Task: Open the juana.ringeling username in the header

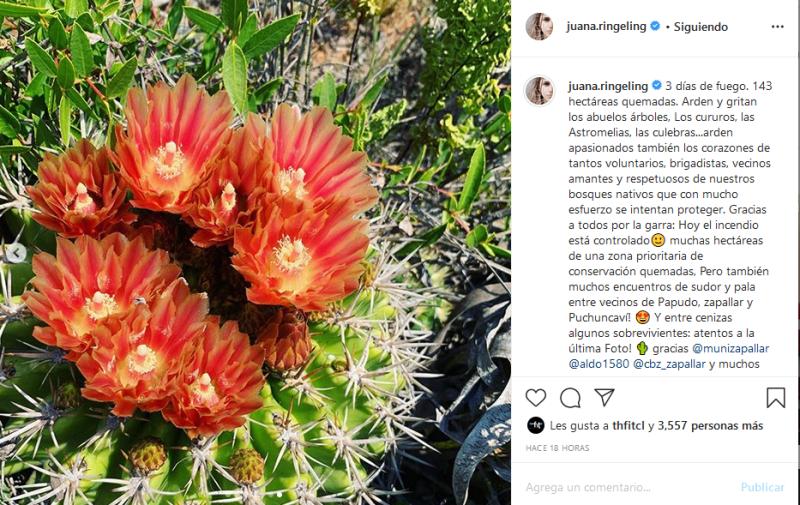Action: click(x=607, y=26)
